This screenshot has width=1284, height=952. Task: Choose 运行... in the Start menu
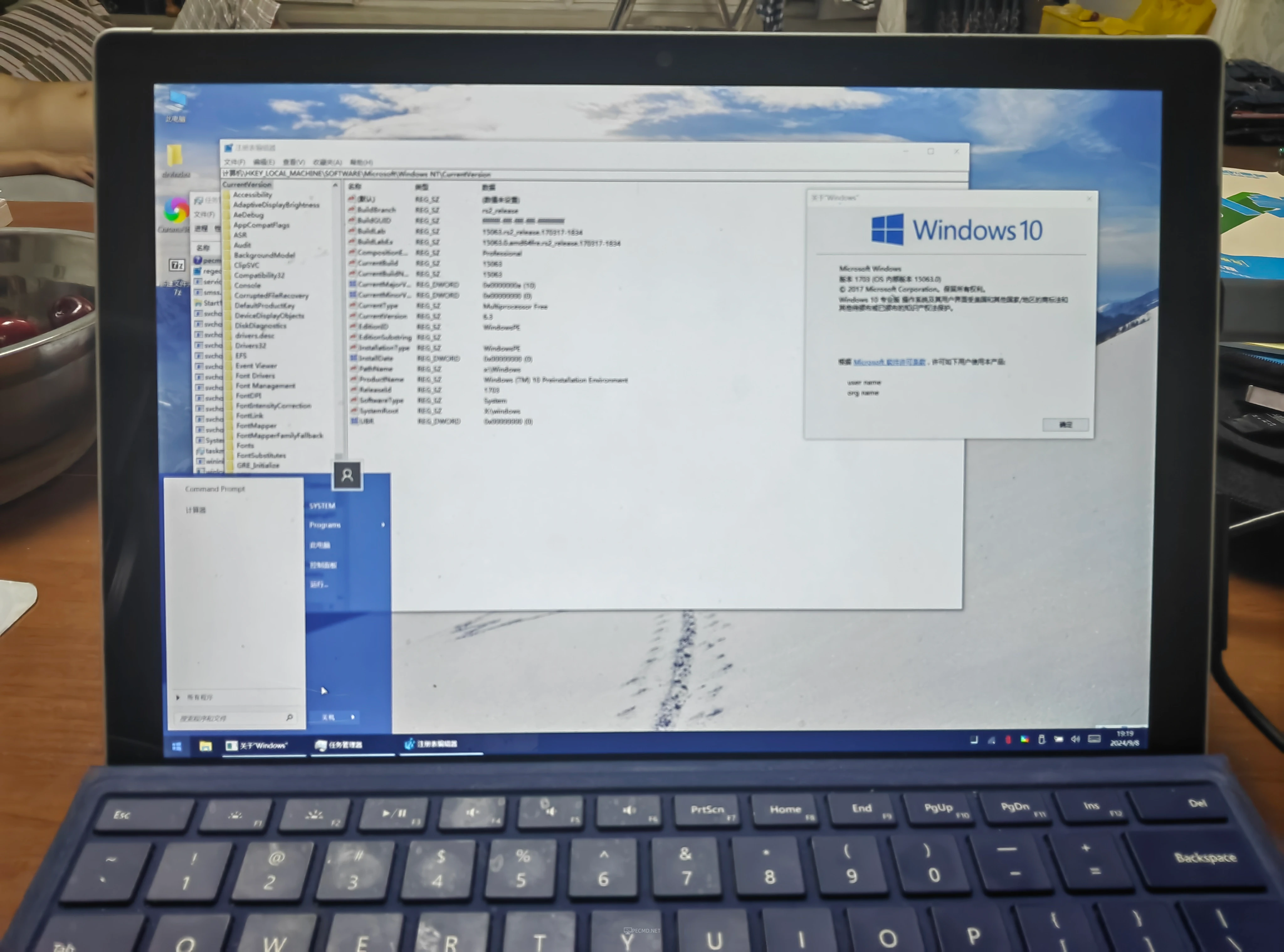[319, 584]
